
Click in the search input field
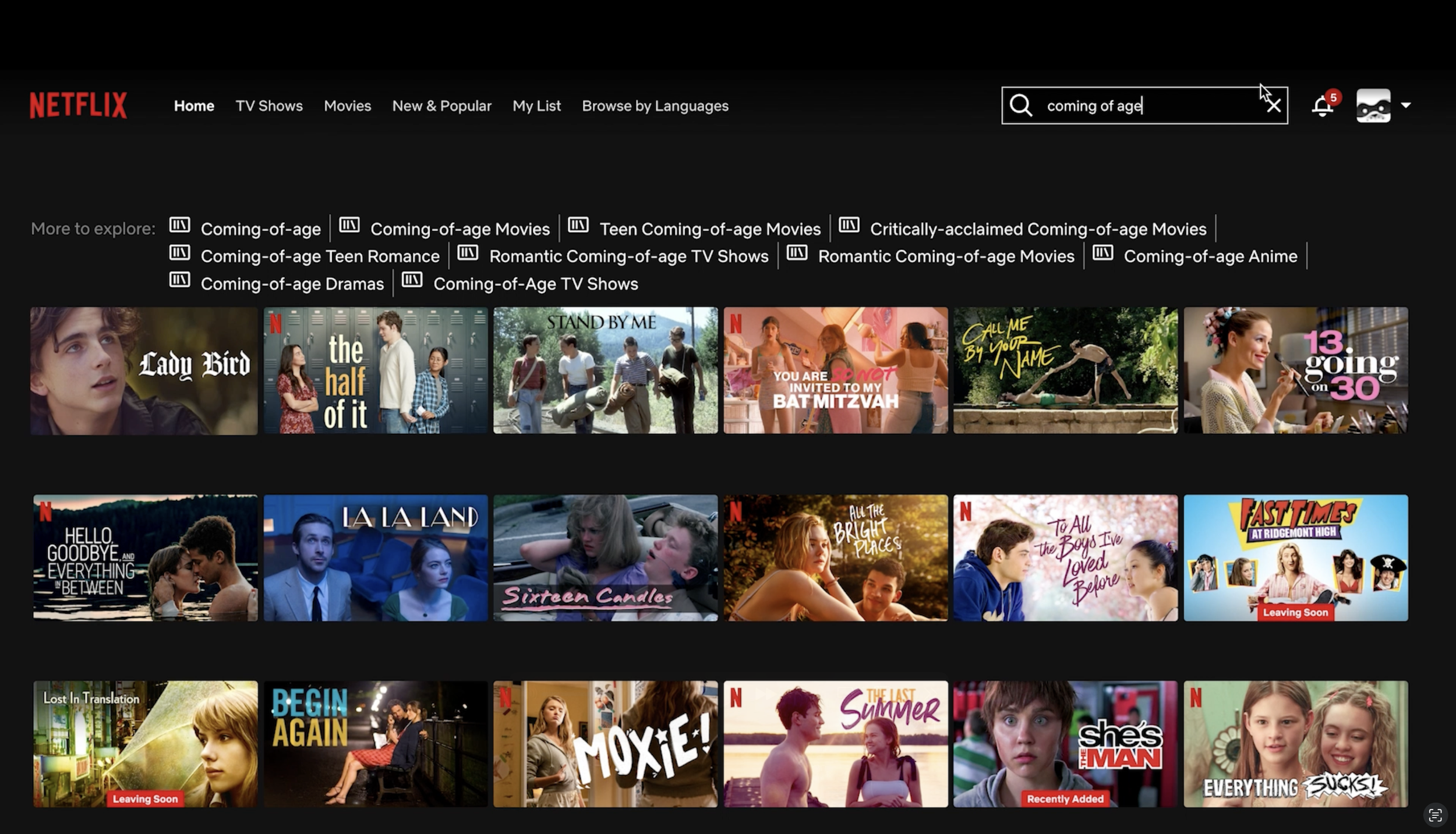1142,106
